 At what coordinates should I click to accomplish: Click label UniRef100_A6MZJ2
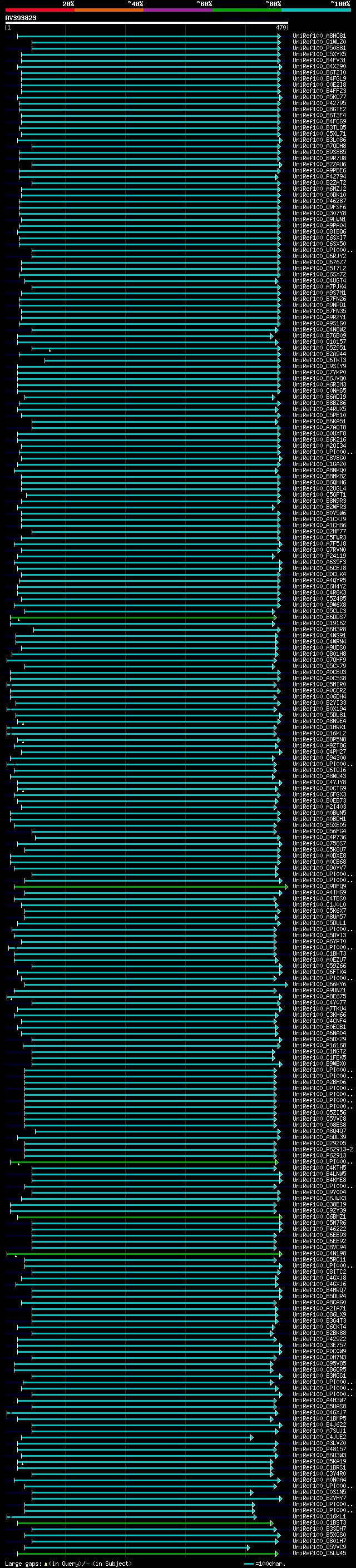(319, 189)
